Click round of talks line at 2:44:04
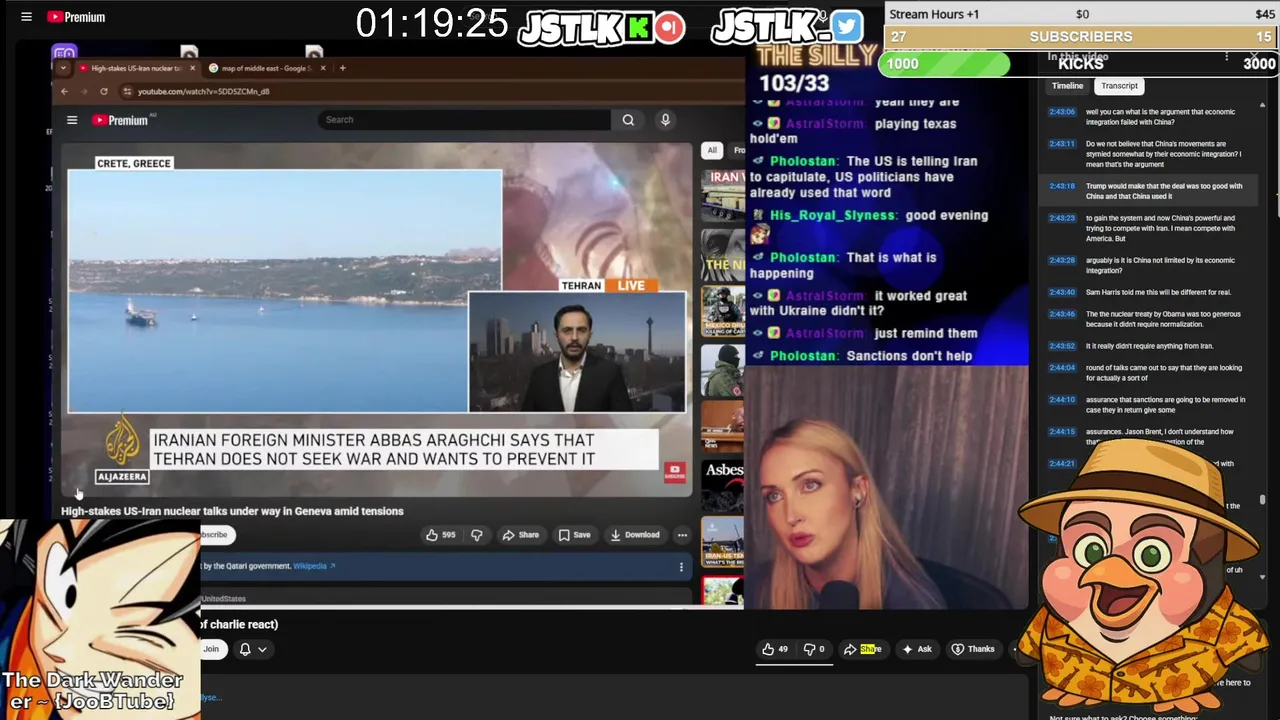Image resolution: width=1280 pixels, height=720 pixels. (1147, 373)
